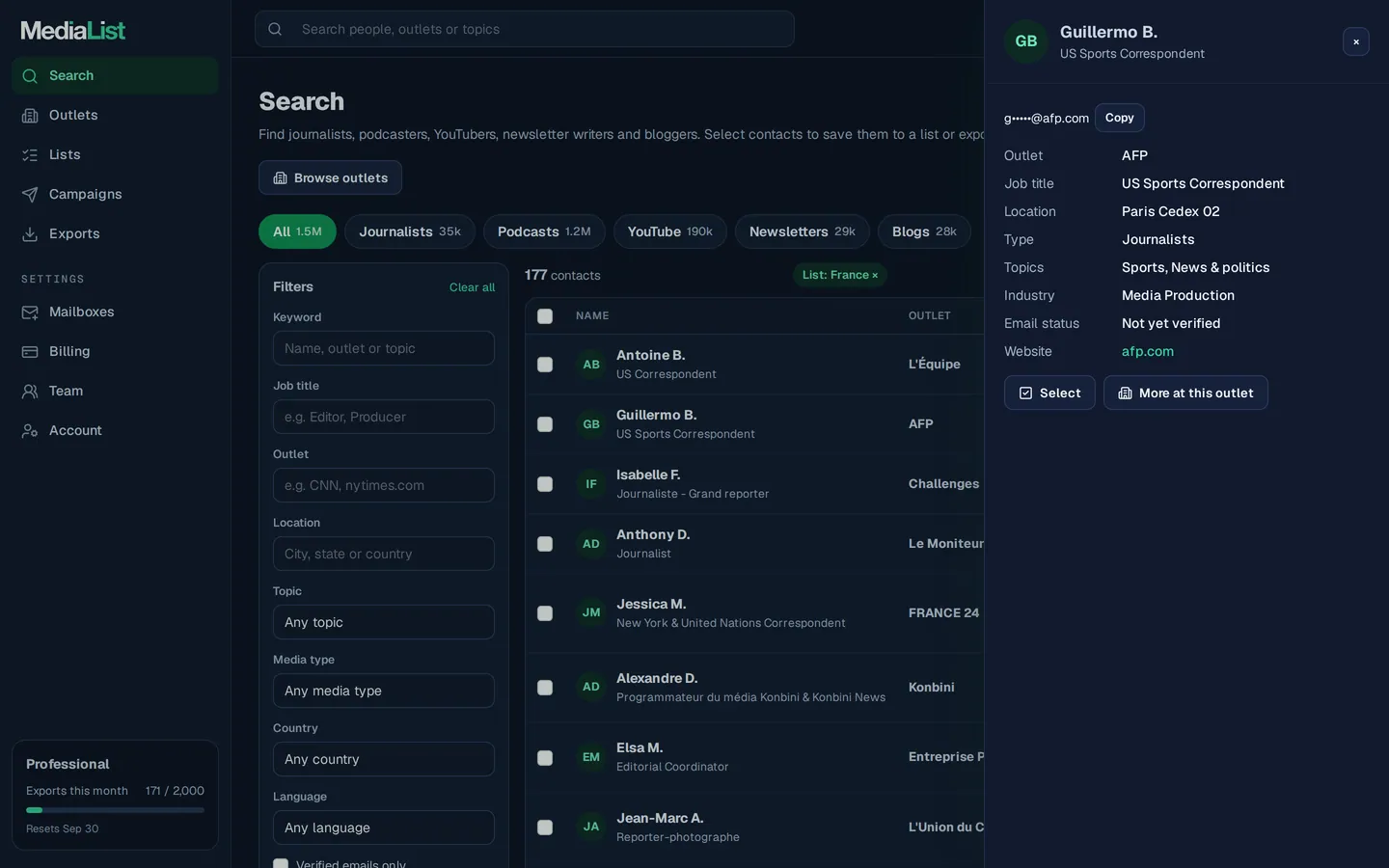Click Clear all filters link
1389x868 pixels.
pyautogui.click(x=472, y=287)
